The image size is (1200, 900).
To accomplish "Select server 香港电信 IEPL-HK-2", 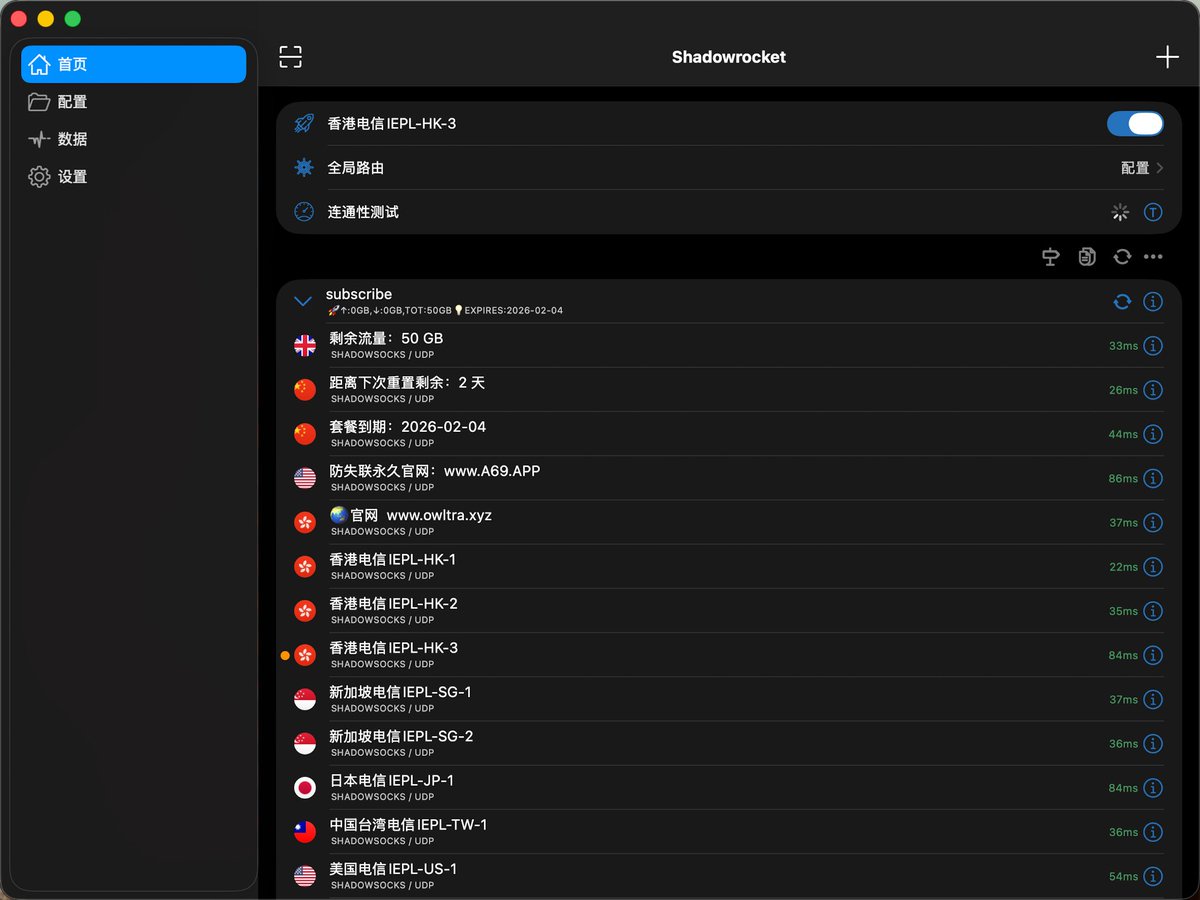I will [729, 611].
